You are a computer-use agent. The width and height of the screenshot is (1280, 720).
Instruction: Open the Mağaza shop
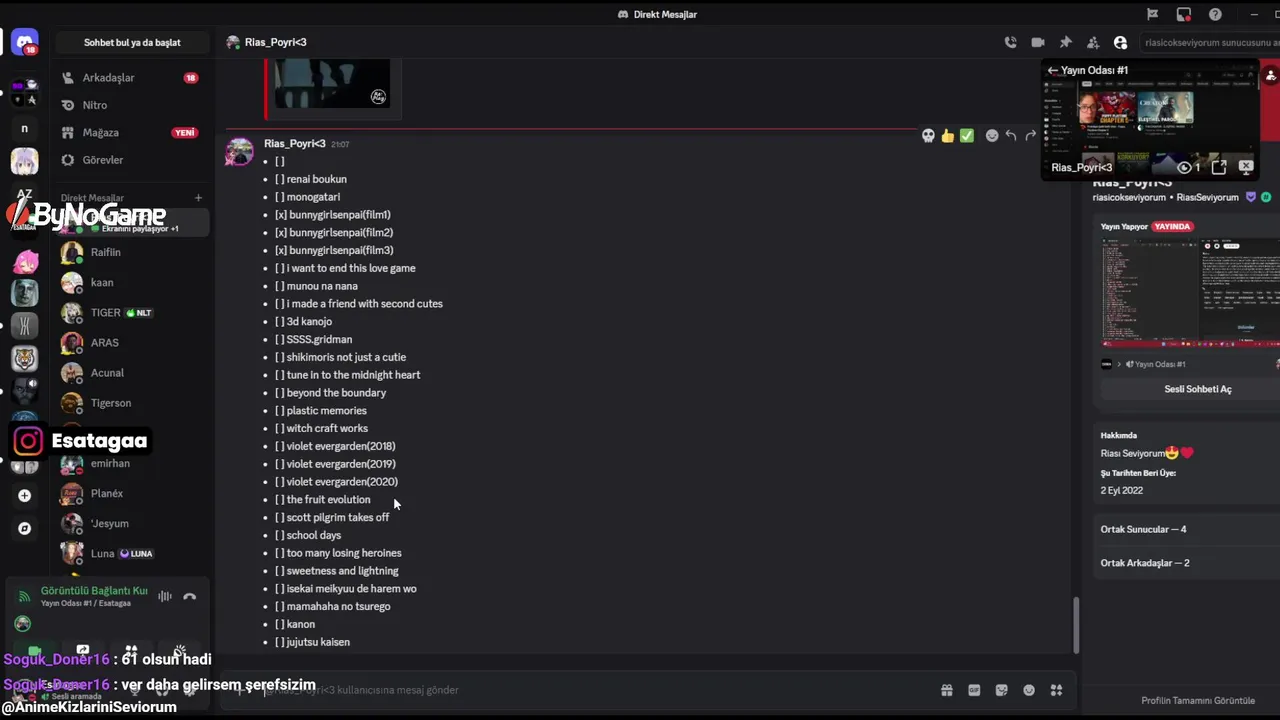coord(132,132)
